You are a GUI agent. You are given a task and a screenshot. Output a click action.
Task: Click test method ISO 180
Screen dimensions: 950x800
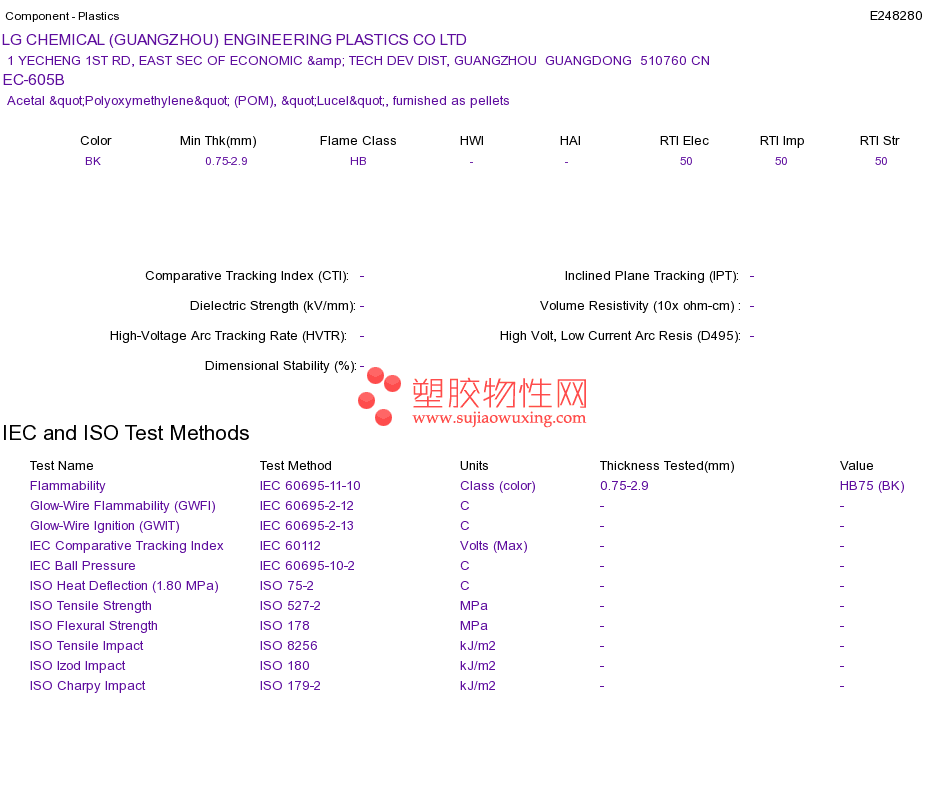click(285, 665)
